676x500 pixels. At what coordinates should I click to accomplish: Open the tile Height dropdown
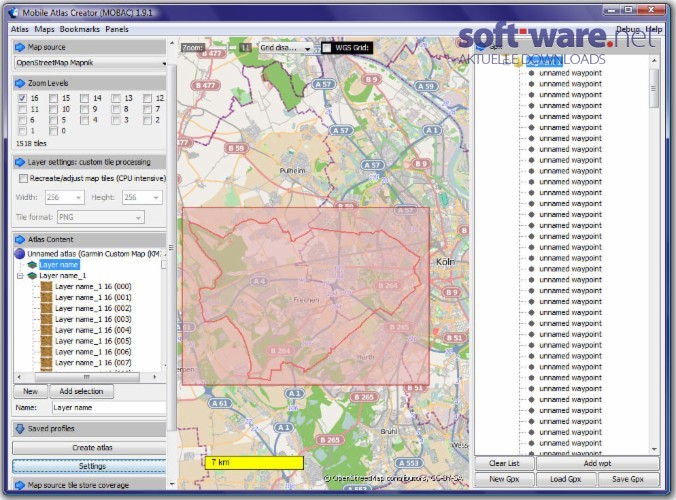pyautogui.click(x=142, y=197)
